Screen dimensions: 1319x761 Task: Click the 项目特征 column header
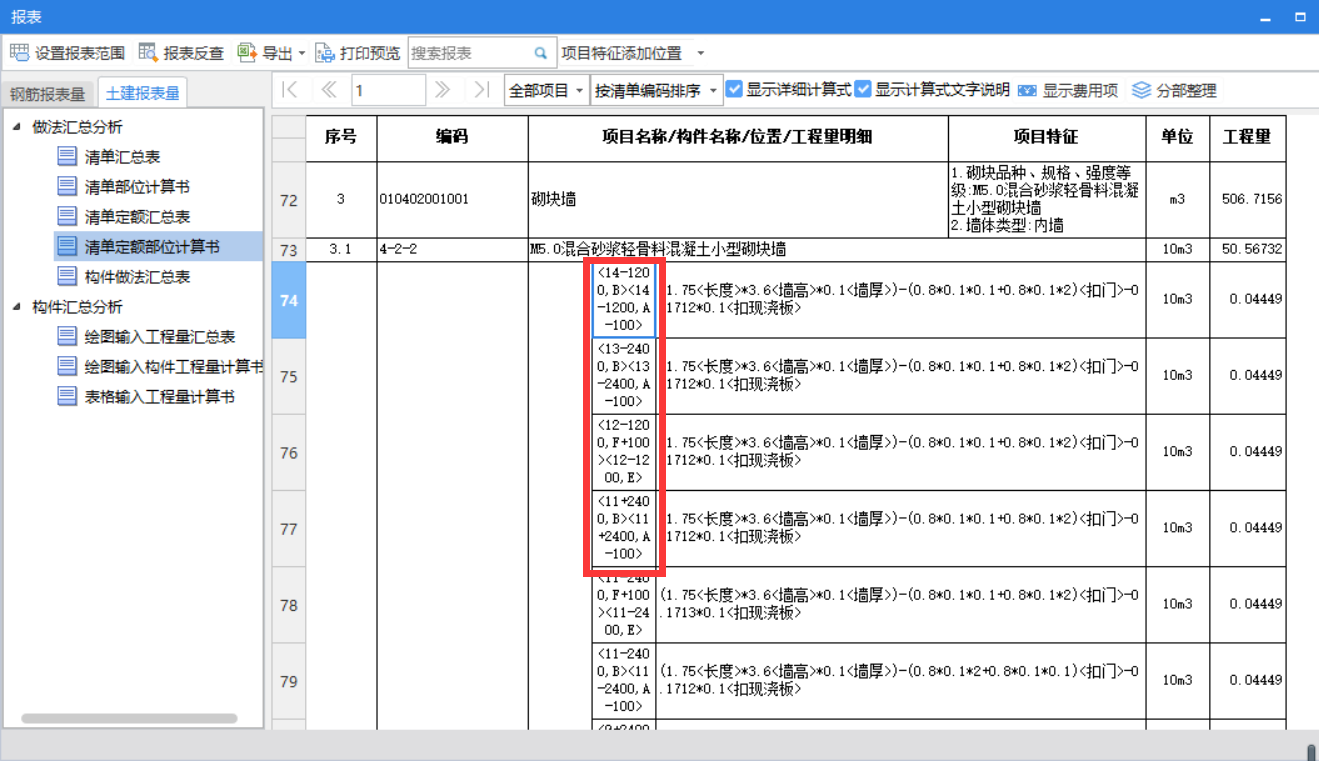(1046, 138)
